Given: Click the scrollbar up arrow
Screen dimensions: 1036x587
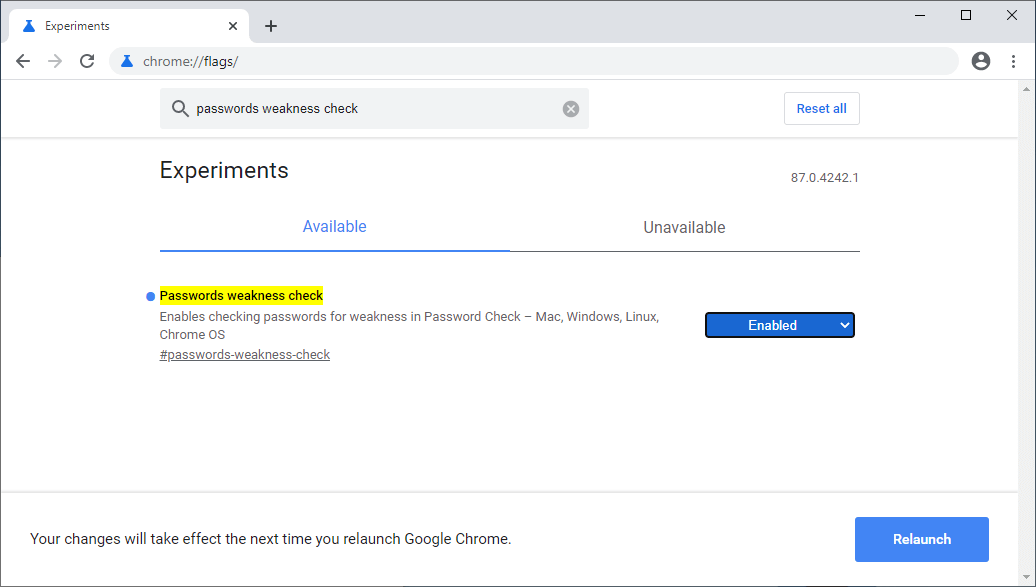Looking at the screenshot, I should point(1026,90).
